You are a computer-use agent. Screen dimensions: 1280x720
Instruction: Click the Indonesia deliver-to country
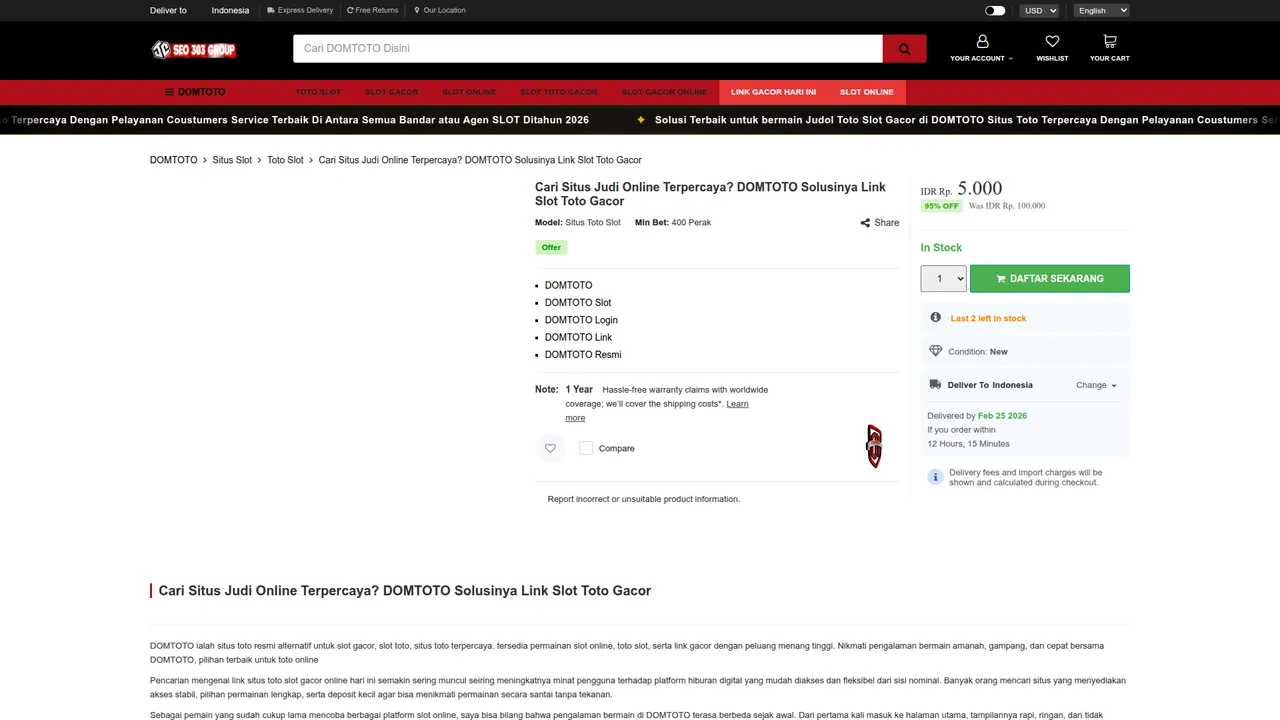point(230,10)
